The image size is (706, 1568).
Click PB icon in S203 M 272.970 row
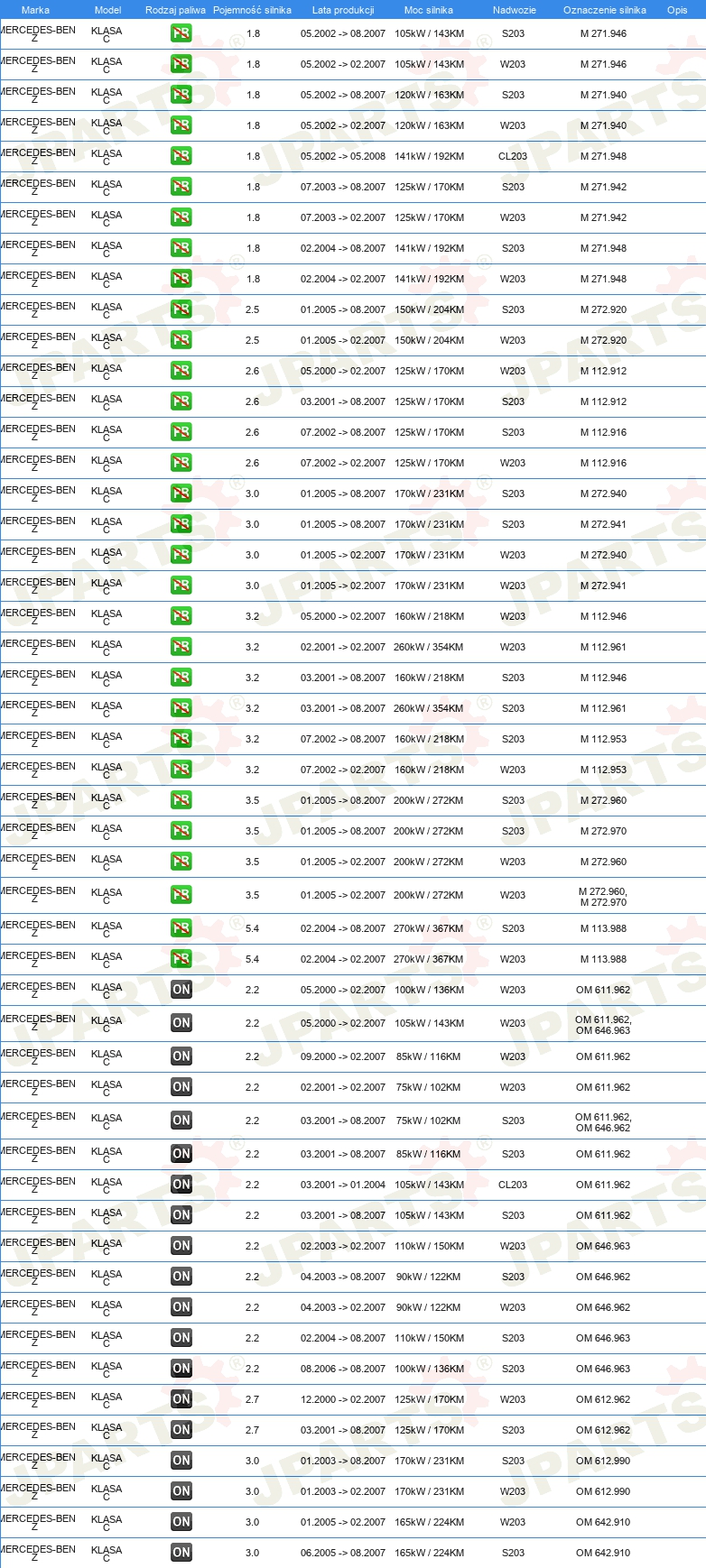181,831
